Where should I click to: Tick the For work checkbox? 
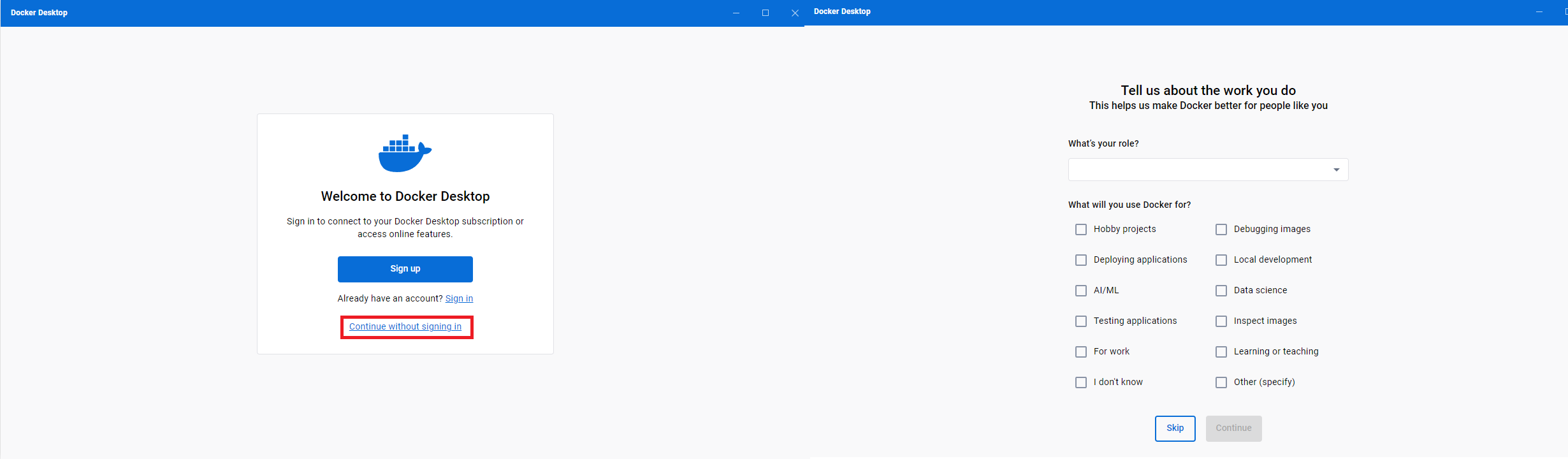(1081, 352)
